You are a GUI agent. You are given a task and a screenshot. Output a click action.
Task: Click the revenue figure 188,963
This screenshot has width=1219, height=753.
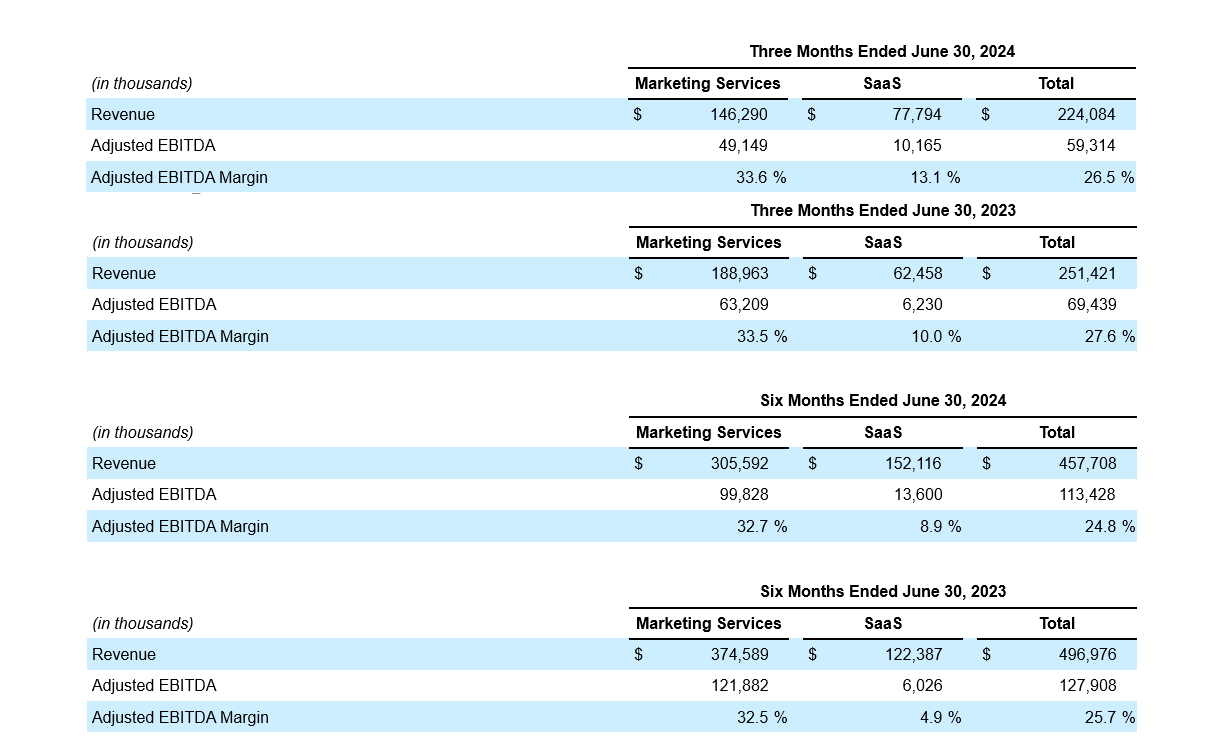coord(740,274)
